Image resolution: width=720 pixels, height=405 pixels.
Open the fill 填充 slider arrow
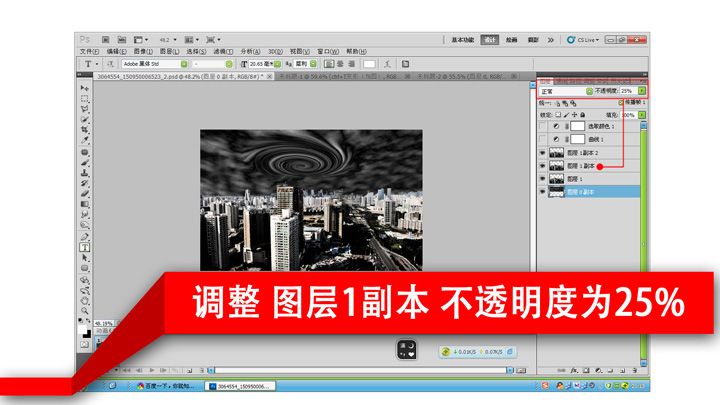coord(642,115)
